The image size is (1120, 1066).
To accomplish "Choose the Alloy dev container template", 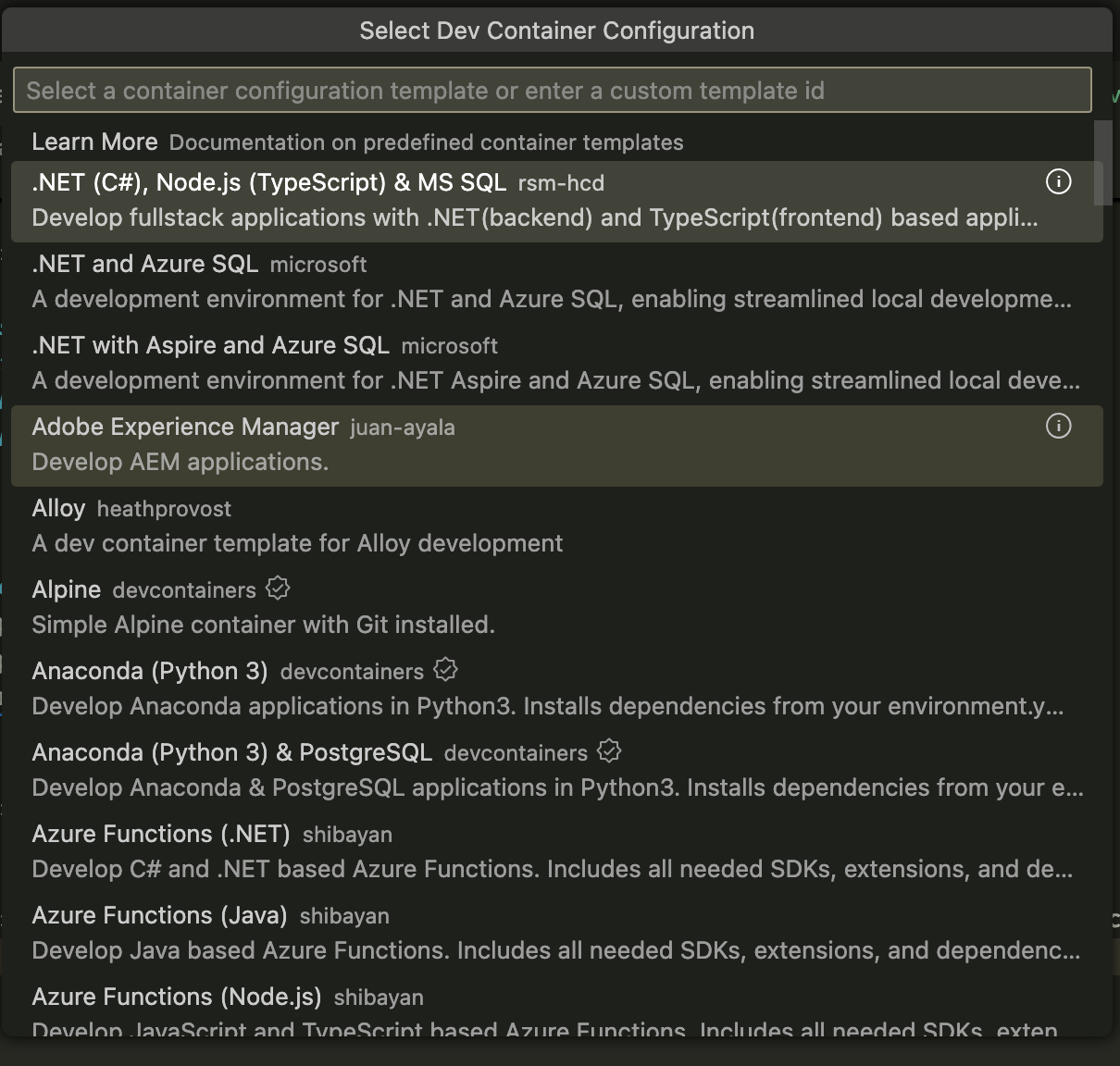I will click(557, 527).
